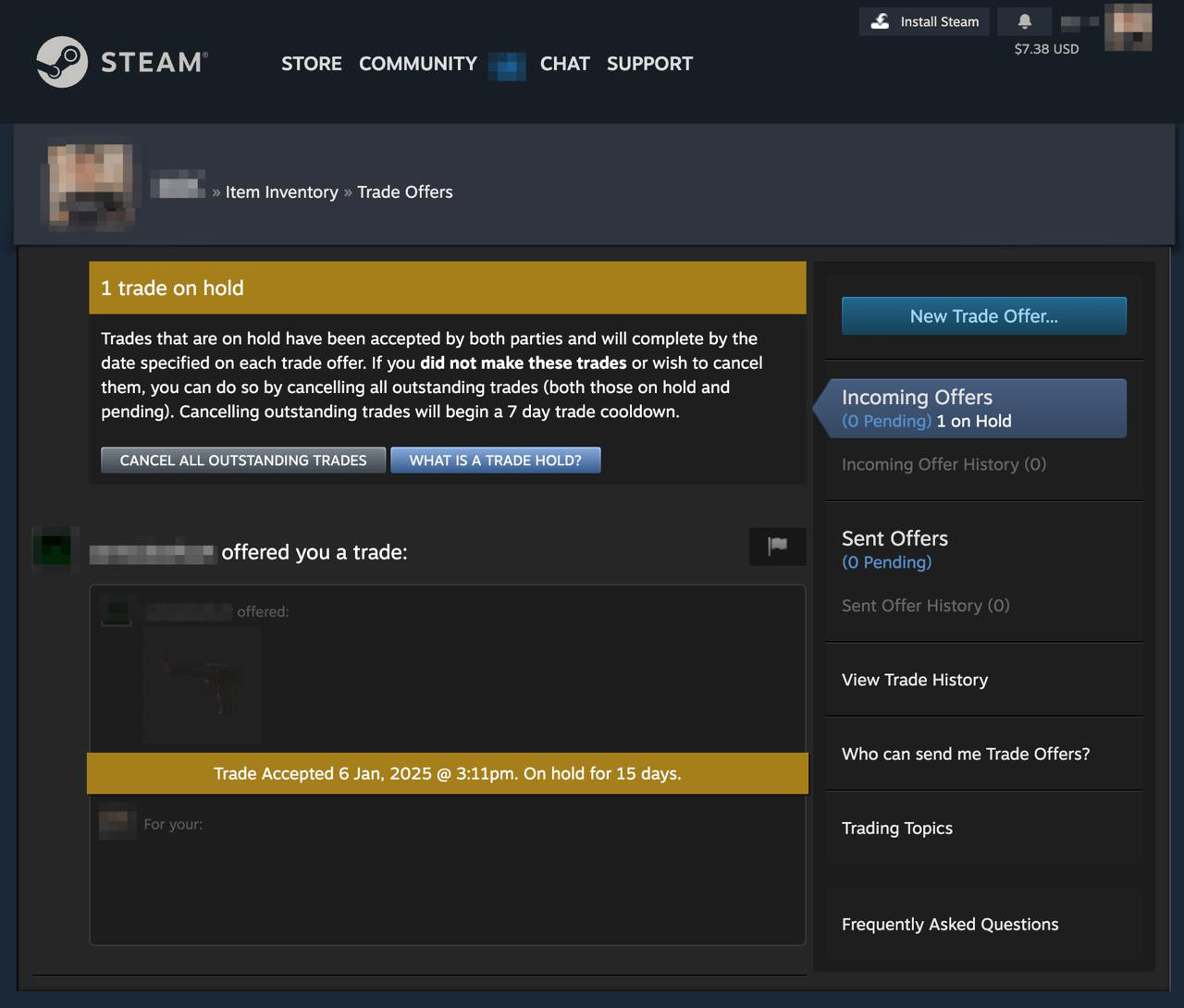Start a New Trade Offer
This screenshot has height=1008, width=1184.
[983, 316]
